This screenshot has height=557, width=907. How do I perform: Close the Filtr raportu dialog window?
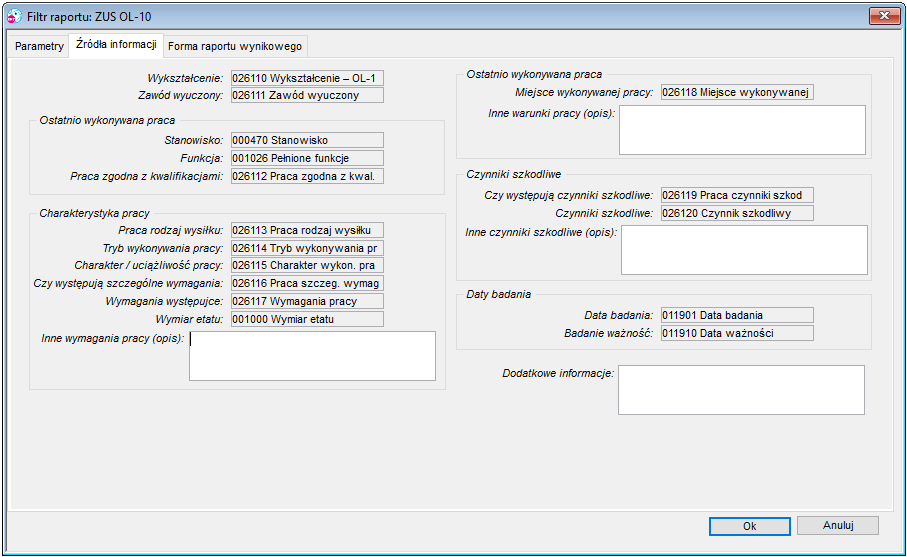884,16
